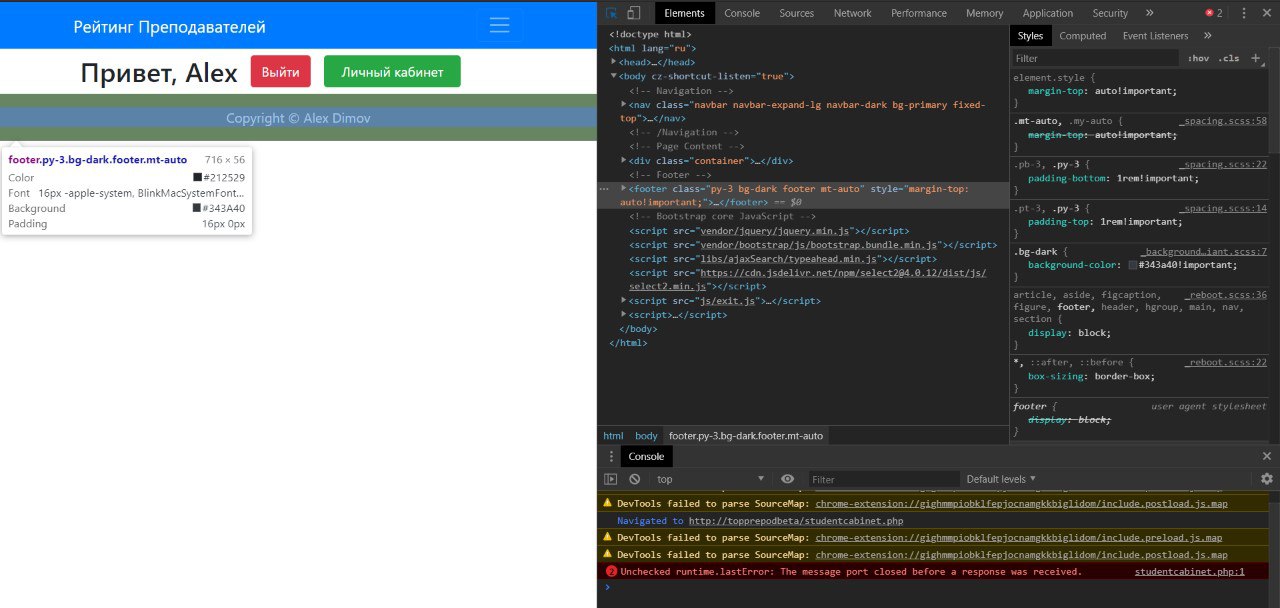Click in the console Filter field
This screenshot has width=1280, height=608.
pos(884,479)
